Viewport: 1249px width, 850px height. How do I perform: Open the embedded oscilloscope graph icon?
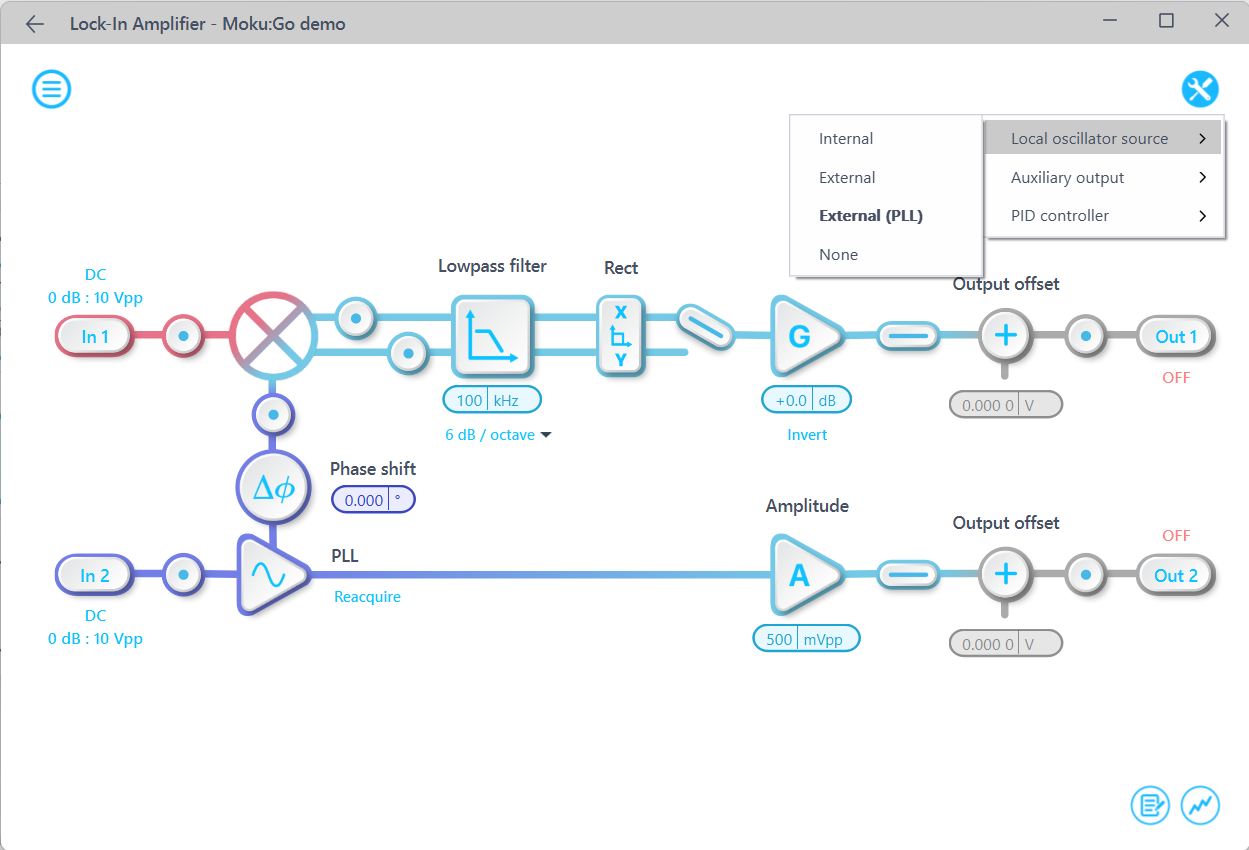[x=1200, y=804]
